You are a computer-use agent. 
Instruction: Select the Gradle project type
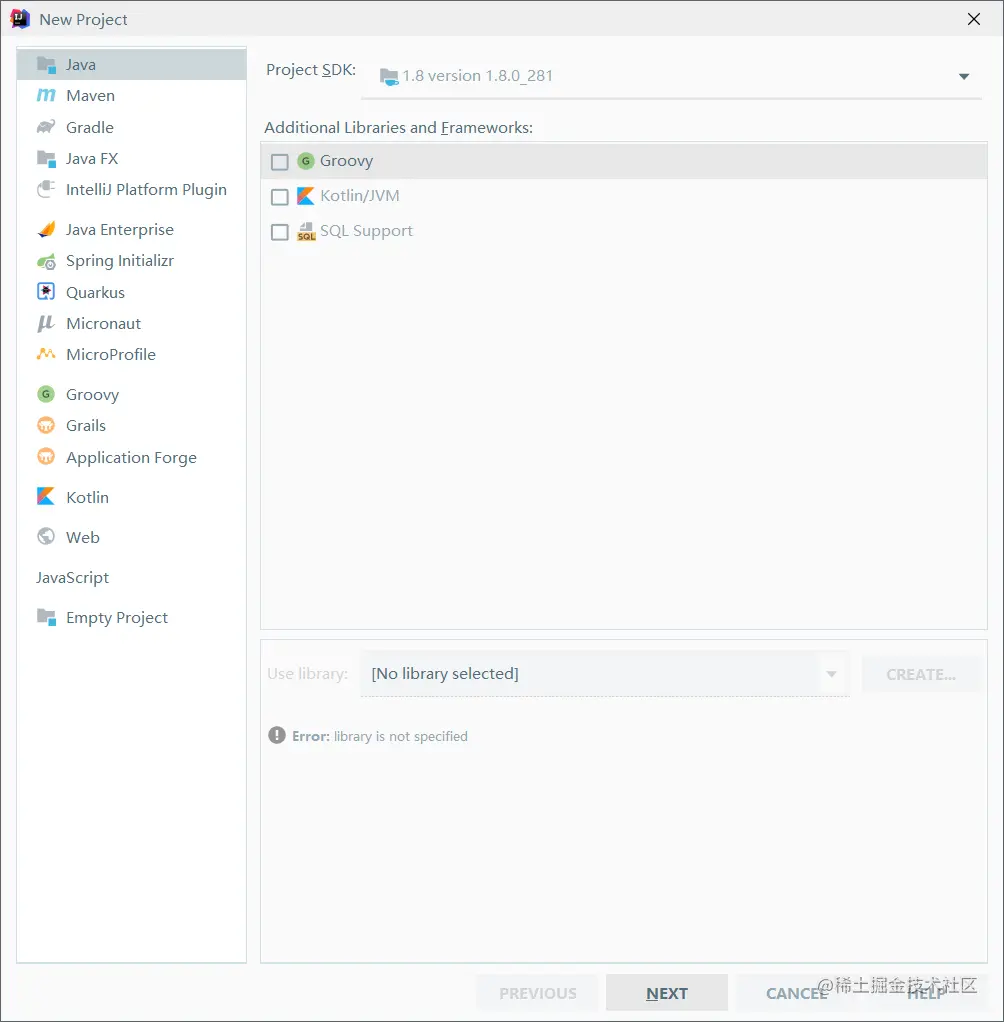(132, 127)
